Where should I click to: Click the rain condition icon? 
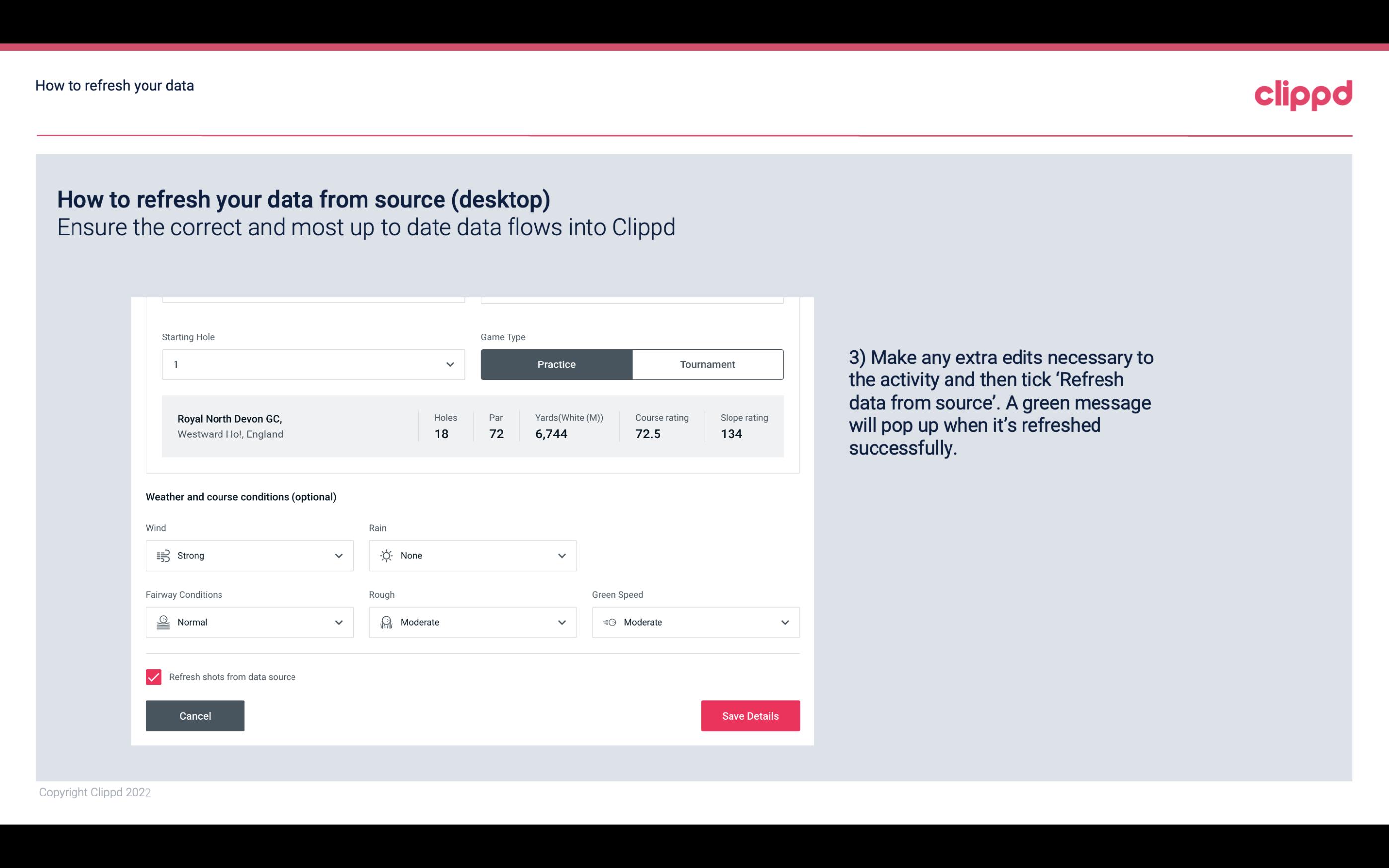click(x=386, y=555)
